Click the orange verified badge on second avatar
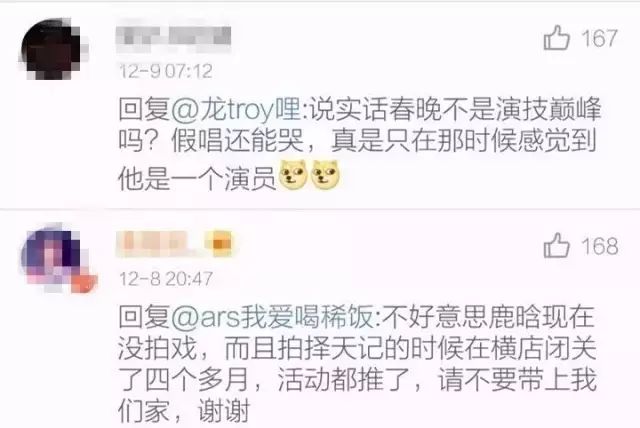Image resolution: width=640 pixels, height=428 pixels. 84,282
